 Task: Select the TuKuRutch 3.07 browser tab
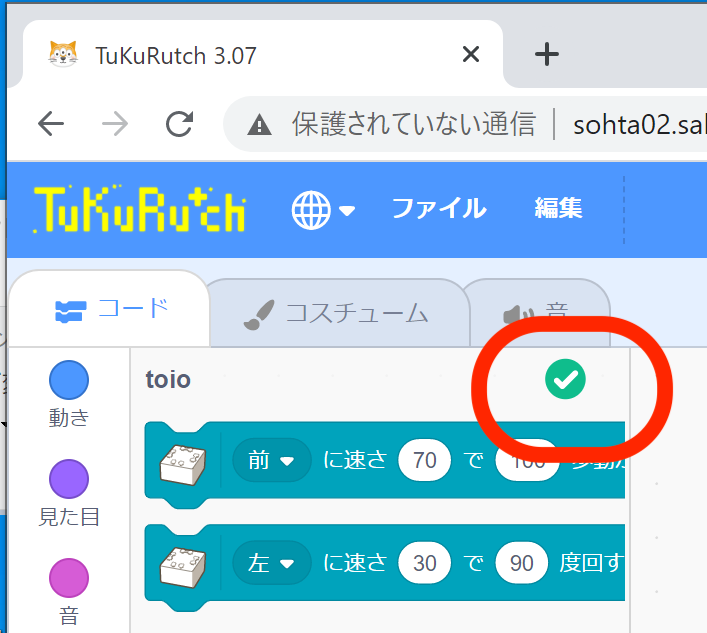262,55
